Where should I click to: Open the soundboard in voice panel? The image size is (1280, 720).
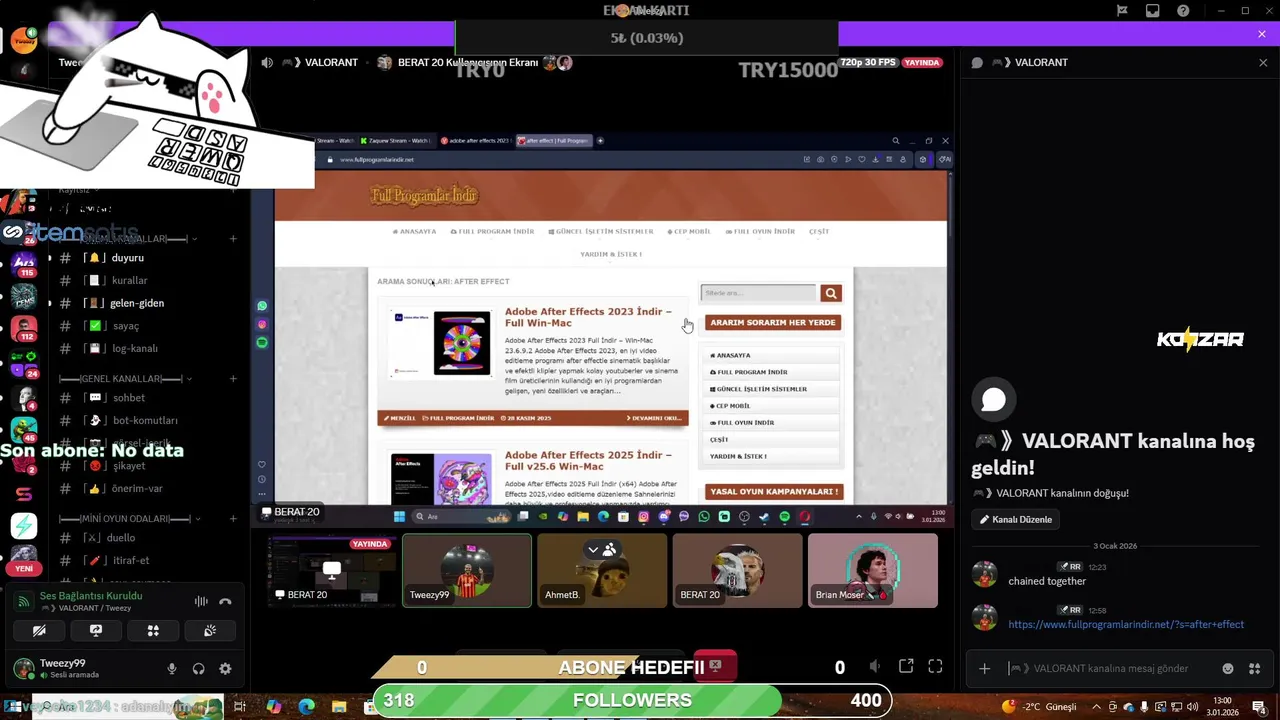click(x=210, y=631)
